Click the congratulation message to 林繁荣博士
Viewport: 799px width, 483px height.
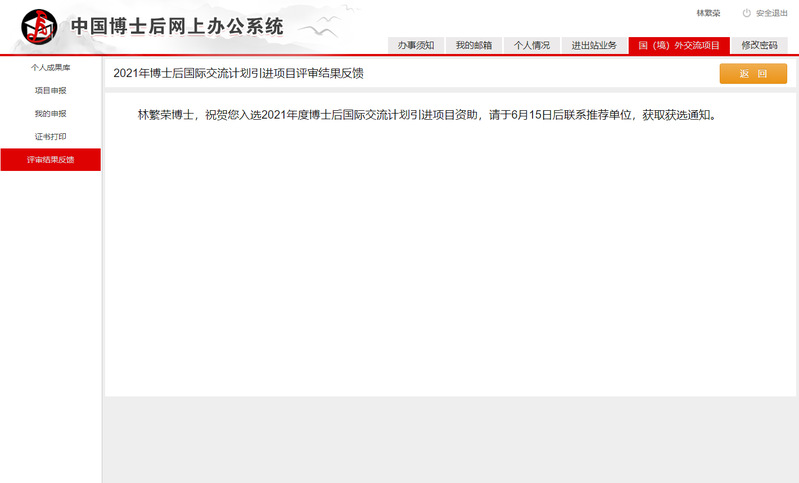point(426,114)
